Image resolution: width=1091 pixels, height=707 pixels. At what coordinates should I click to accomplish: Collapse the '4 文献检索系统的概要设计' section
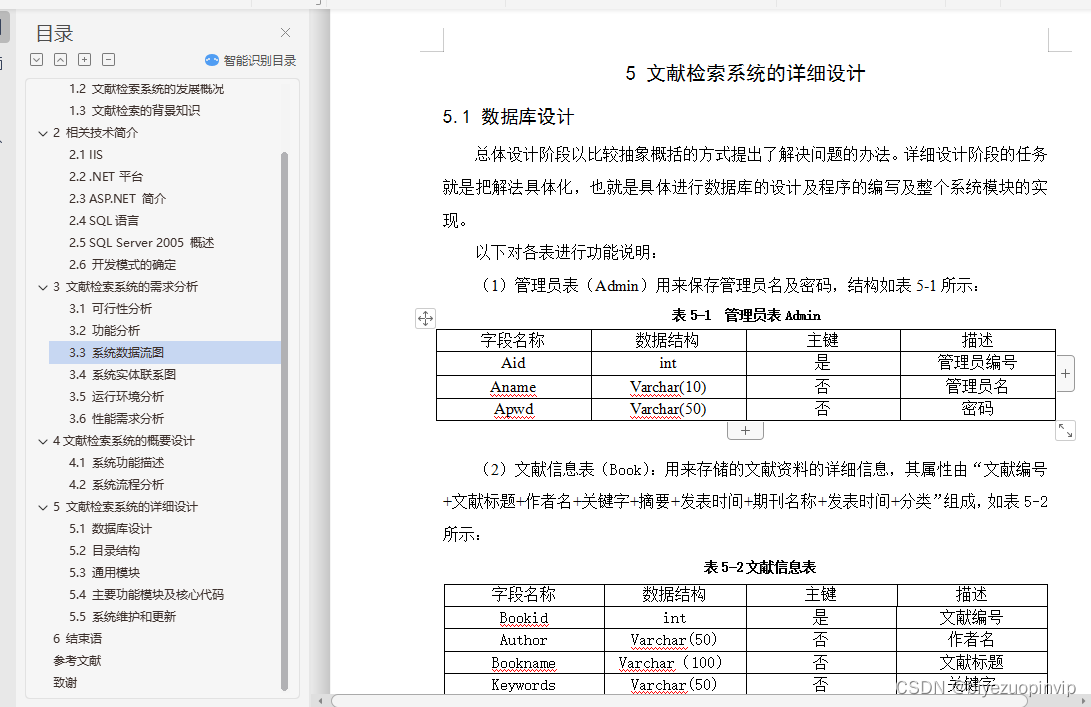43,441
